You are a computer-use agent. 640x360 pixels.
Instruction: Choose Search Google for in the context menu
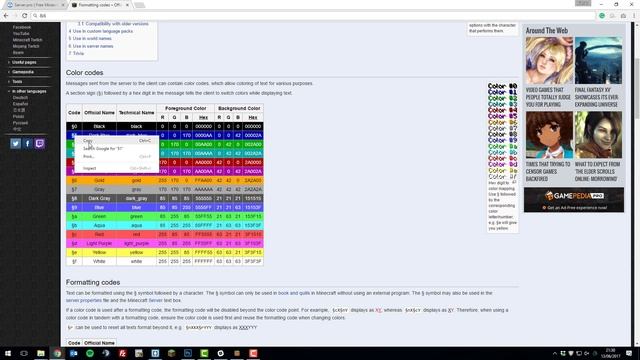tap(117, 149)
